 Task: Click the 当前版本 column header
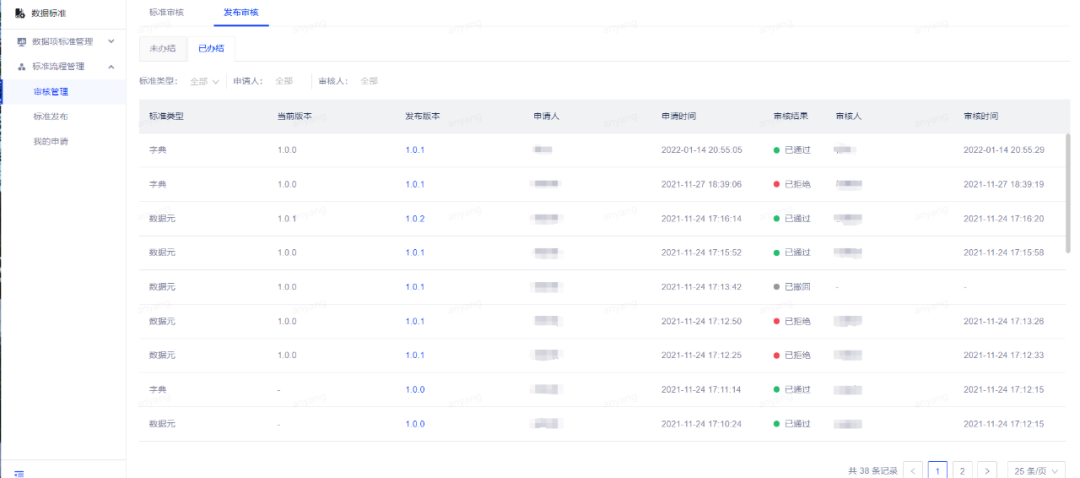click(x=295, y=116)
